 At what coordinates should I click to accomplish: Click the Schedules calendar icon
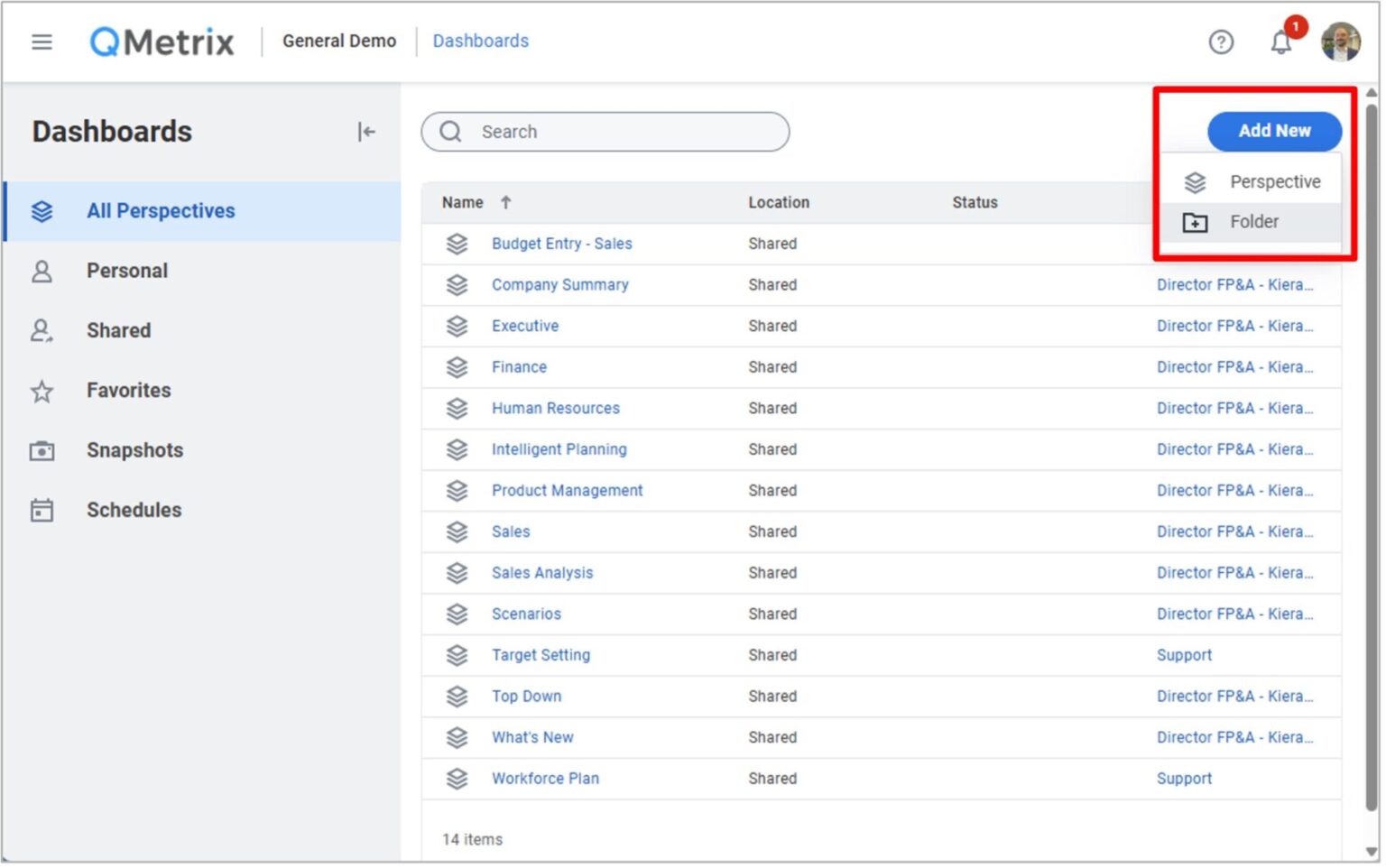42,510
